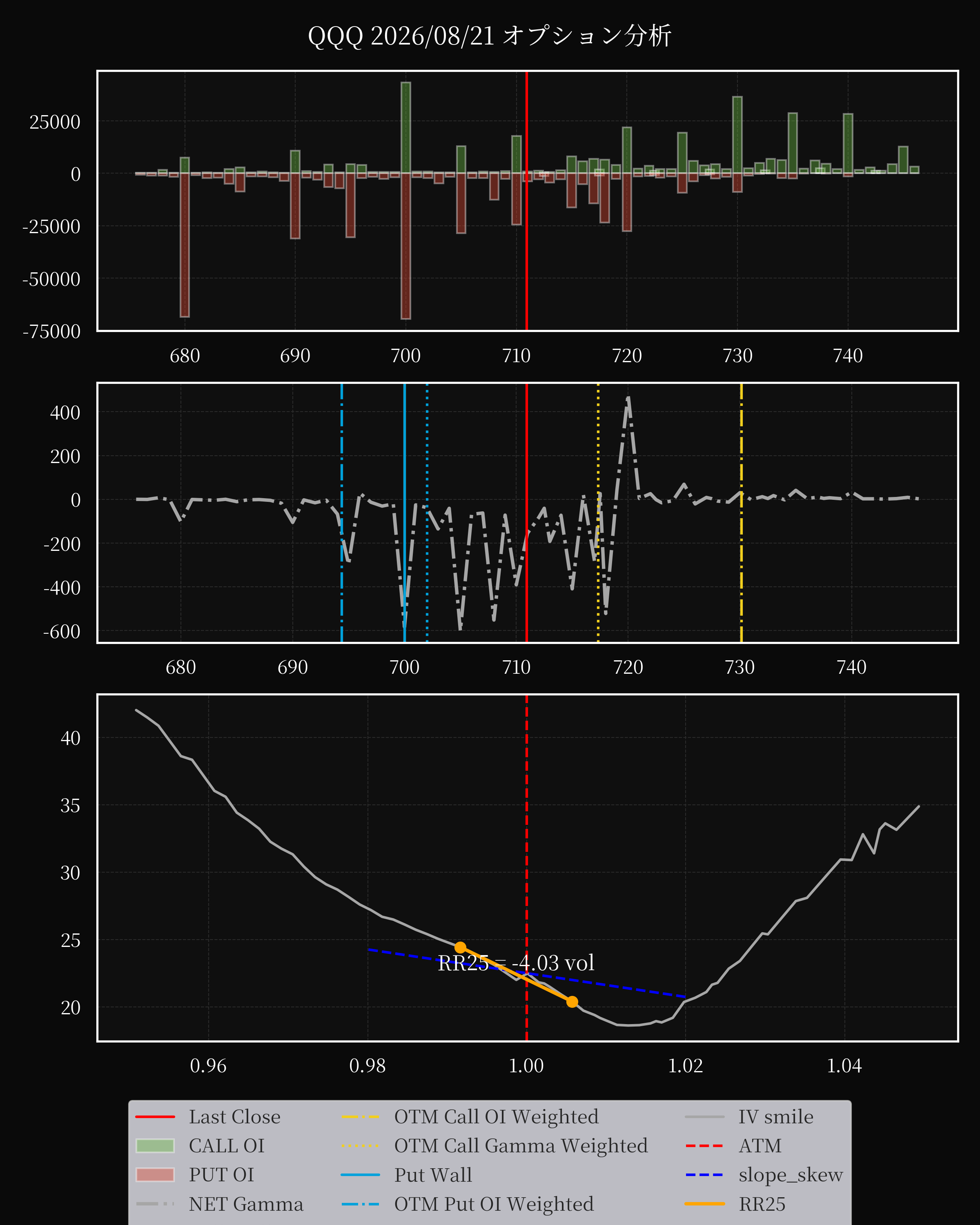Click the "30" tick label on the IV chart
This screenshot has width=980, height=1225.
click(71, 873)
